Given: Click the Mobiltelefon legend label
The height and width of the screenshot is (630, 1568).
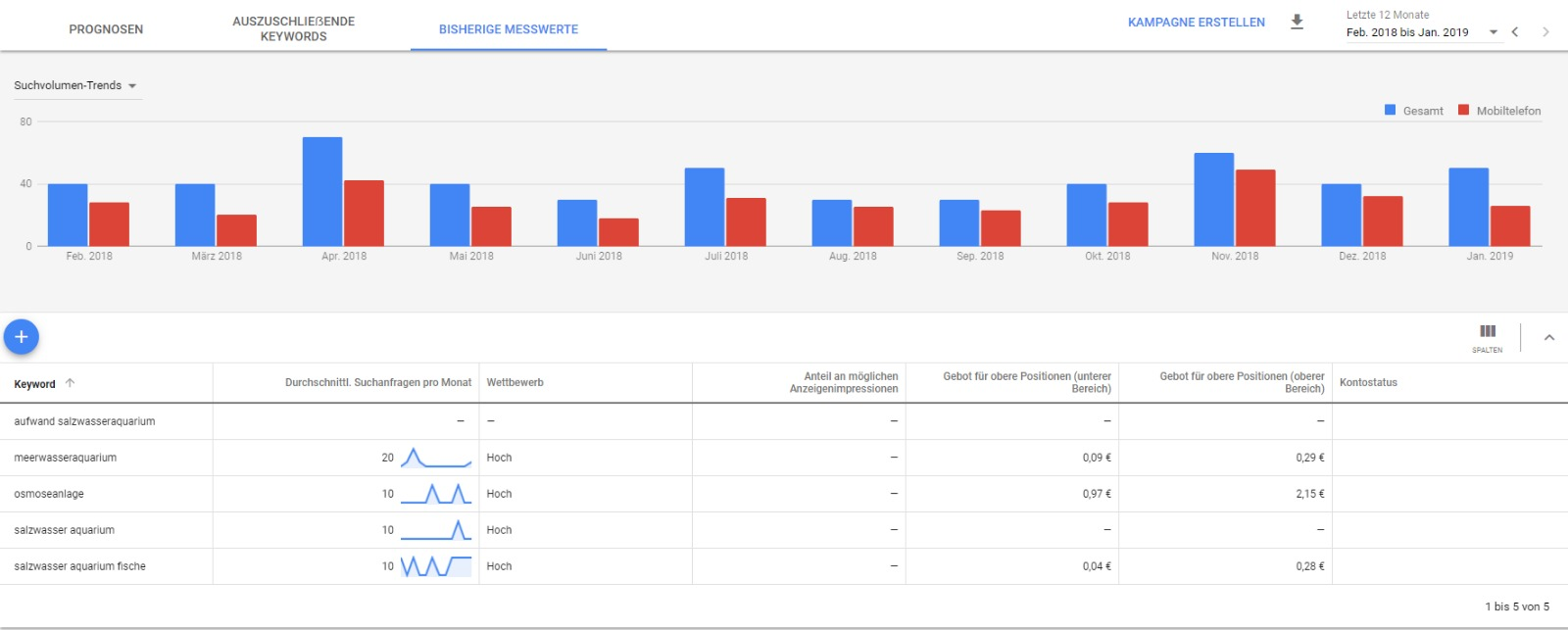Looking at the screenshot, I should [x=1508, y=111].
